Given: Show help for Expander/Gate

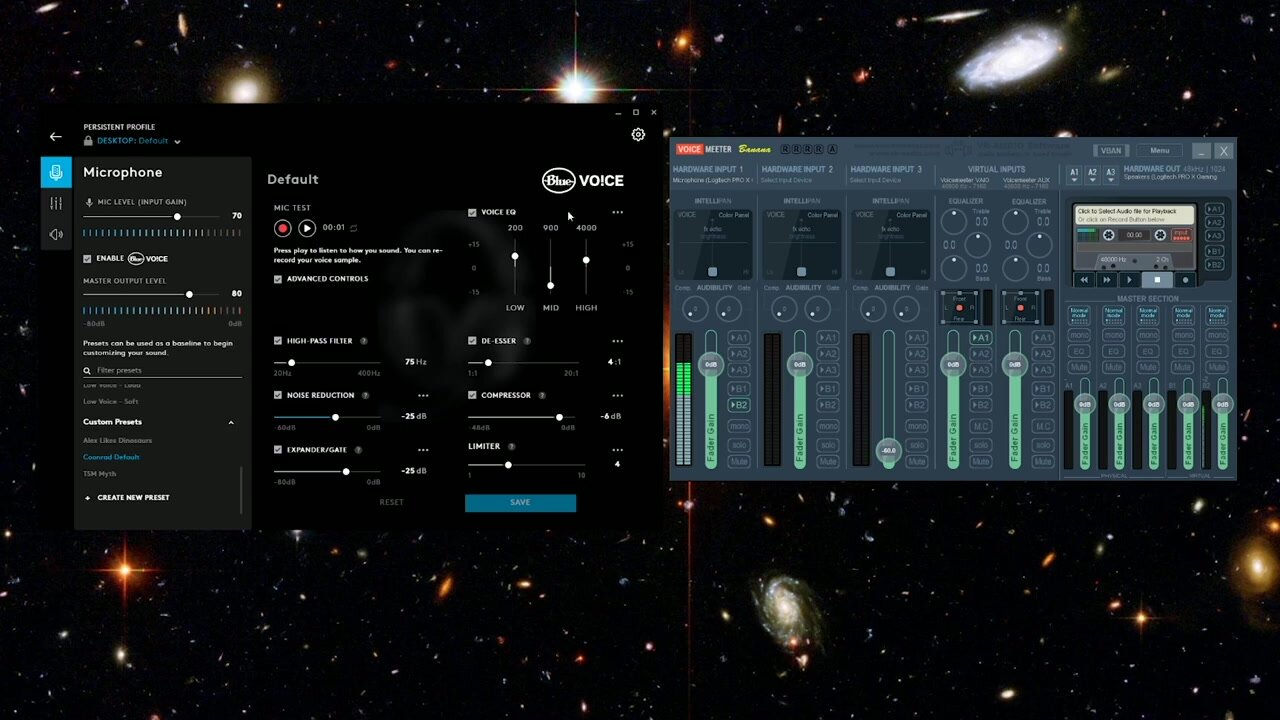Looking at the screenshot, I should [x=357, y=450].
